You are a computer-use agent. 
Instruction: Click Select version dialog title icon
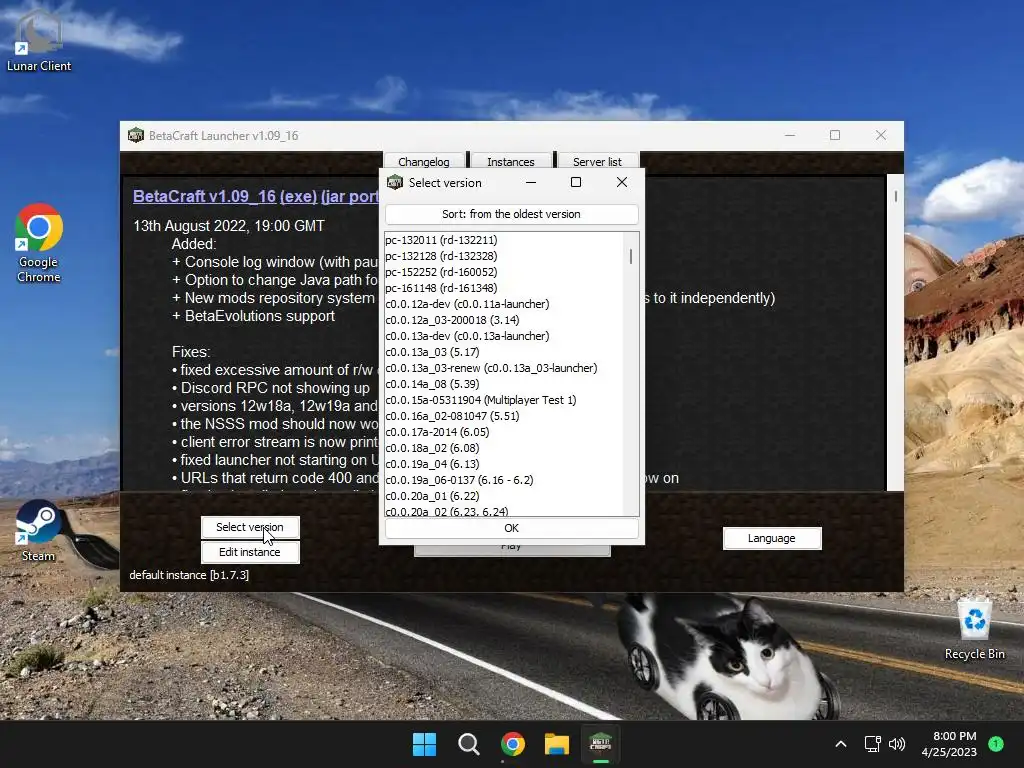[x=395, y=182]
